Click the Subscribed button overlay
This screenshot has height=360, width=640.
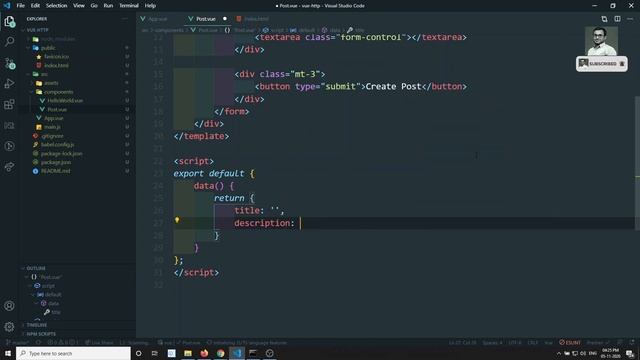tap(602, 64)
